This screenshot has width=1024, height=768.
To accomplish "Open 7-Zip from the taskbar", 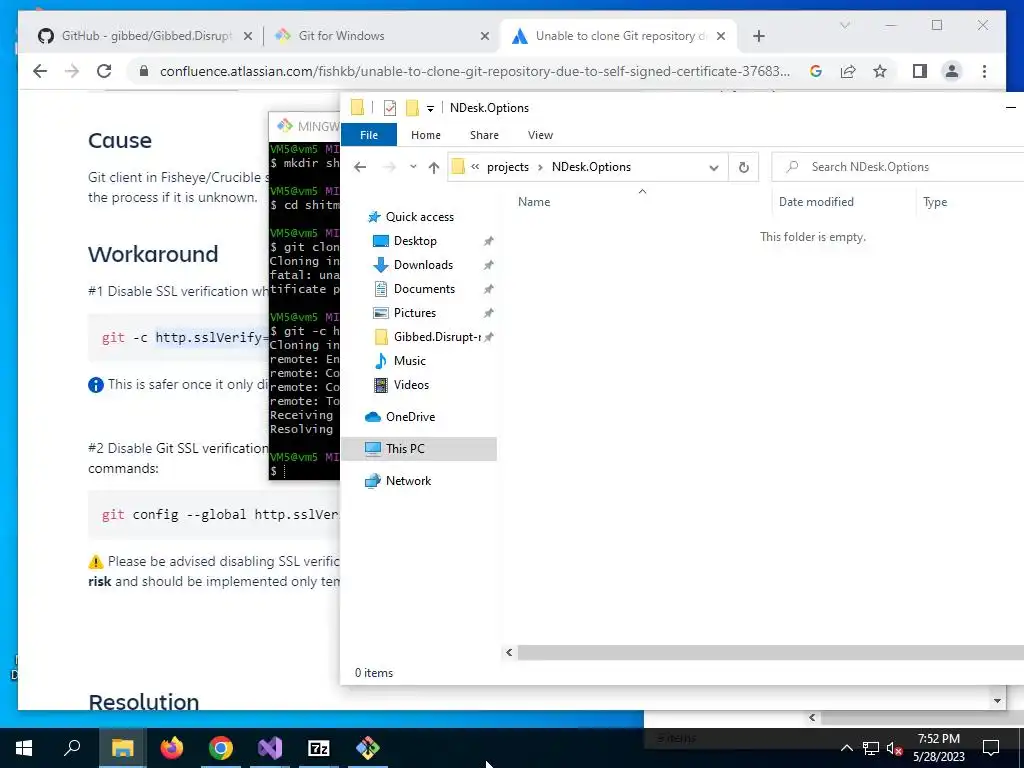I will (319, 748).
